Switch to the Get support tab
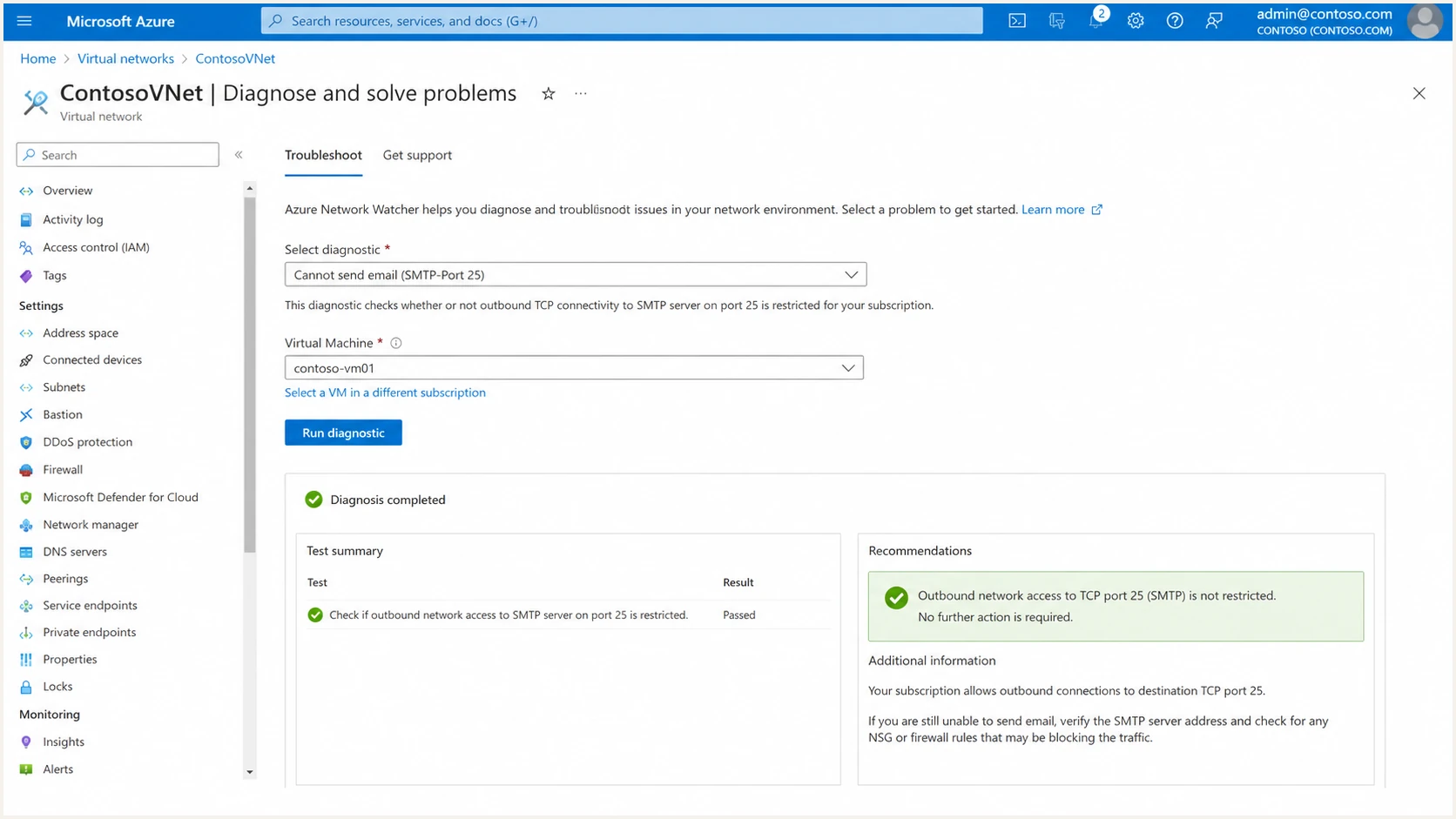 (417, 155)
